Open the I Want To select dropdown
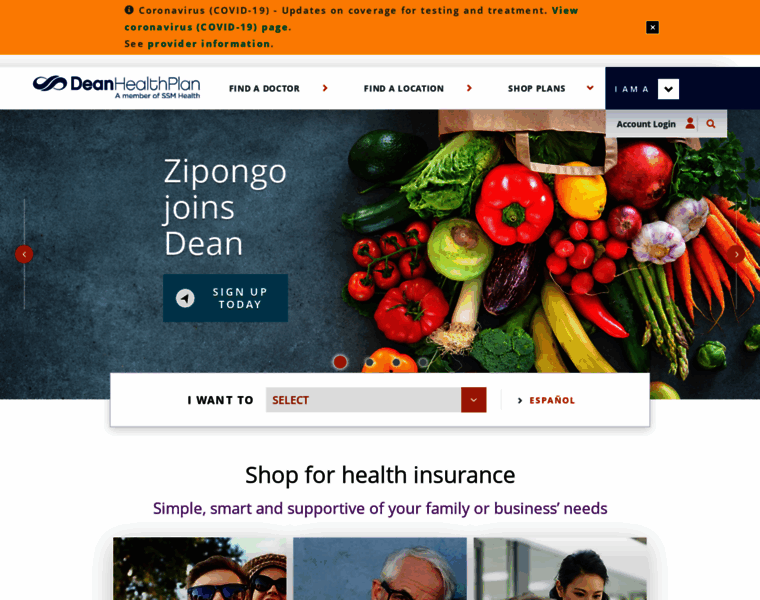This screenshot has height=600, width=760. click(376, 400)
